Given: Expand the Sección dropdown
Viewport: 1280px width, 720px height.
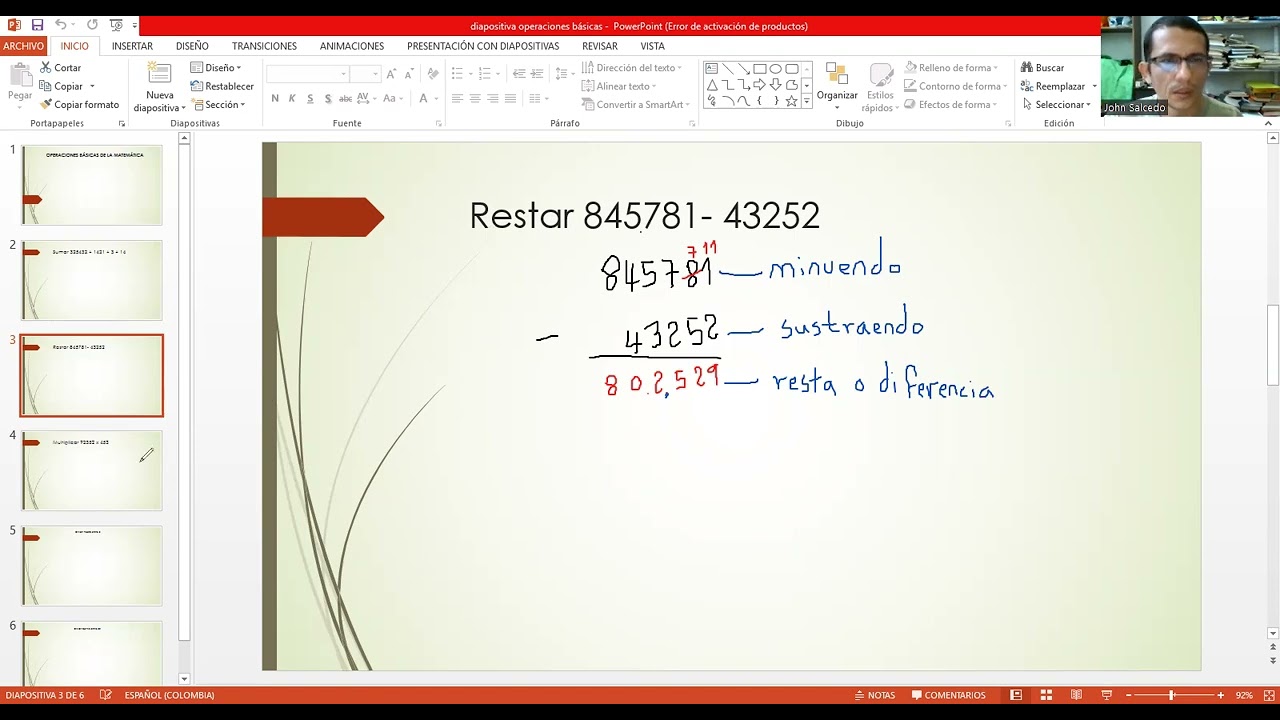Looking at the screenshot, I should pyautogui.click(x=219, y=104).
